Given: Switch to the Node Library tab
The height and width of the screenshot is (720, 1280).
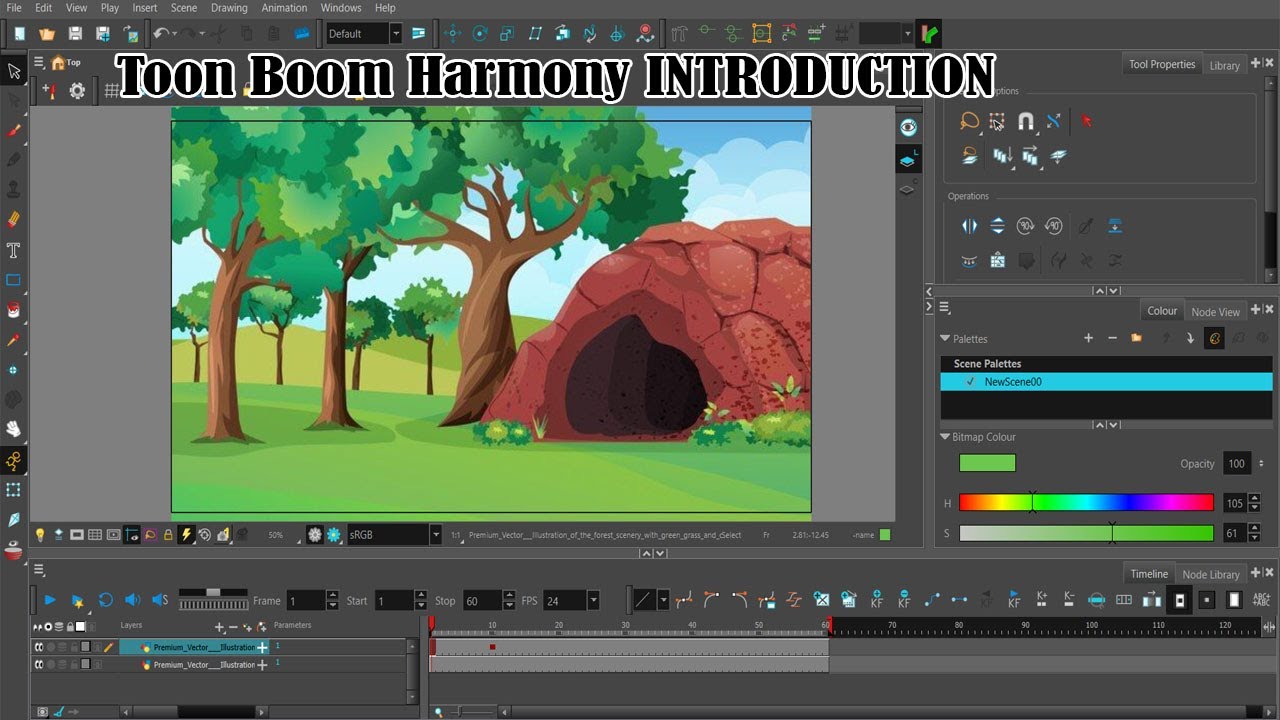Looking at the screenshot, I should (1210, 574).
